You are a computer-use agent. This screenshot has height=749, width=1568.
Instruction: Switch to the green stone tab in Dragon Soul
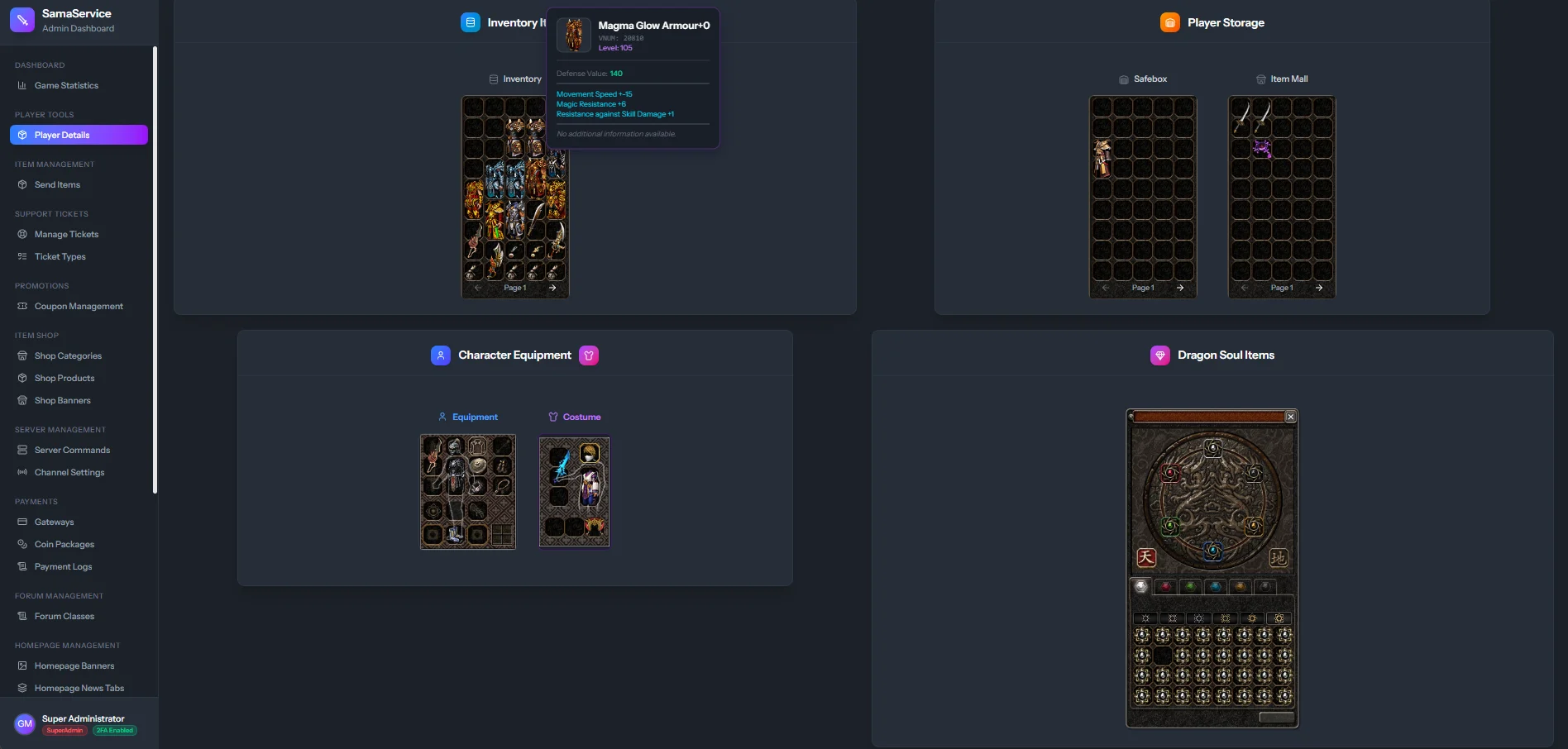tap(1190, 587)
